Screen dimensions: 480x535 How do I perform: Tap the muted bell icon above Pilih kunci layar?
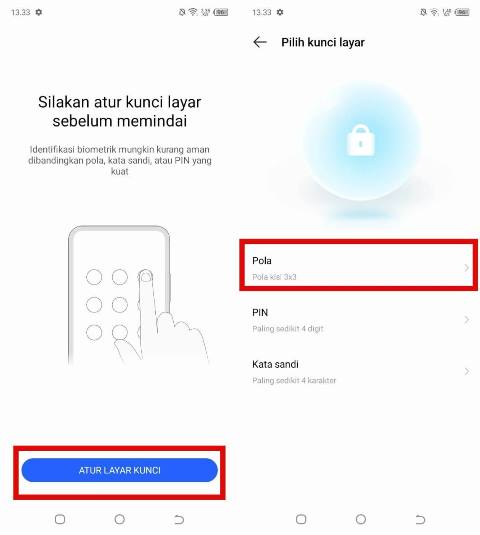click(x=423, y=12)
